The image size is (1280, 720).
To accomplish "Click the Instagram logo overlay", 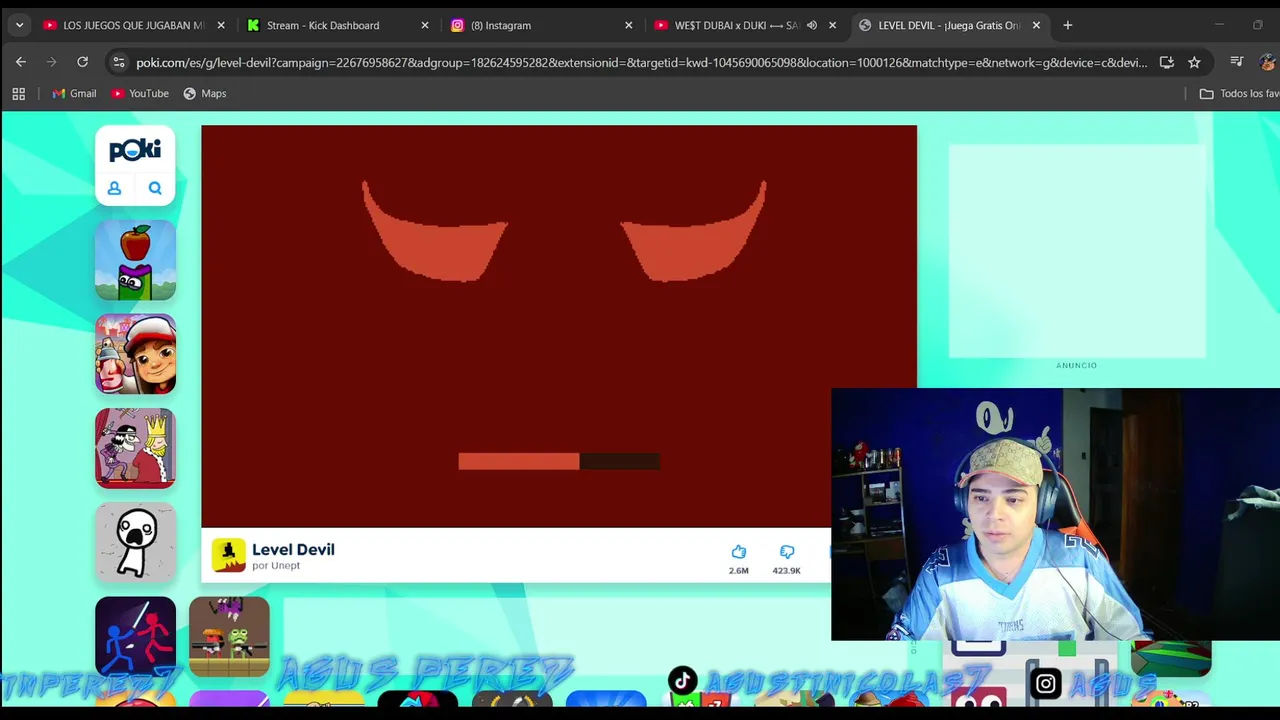I will (x=1045, y=684).
